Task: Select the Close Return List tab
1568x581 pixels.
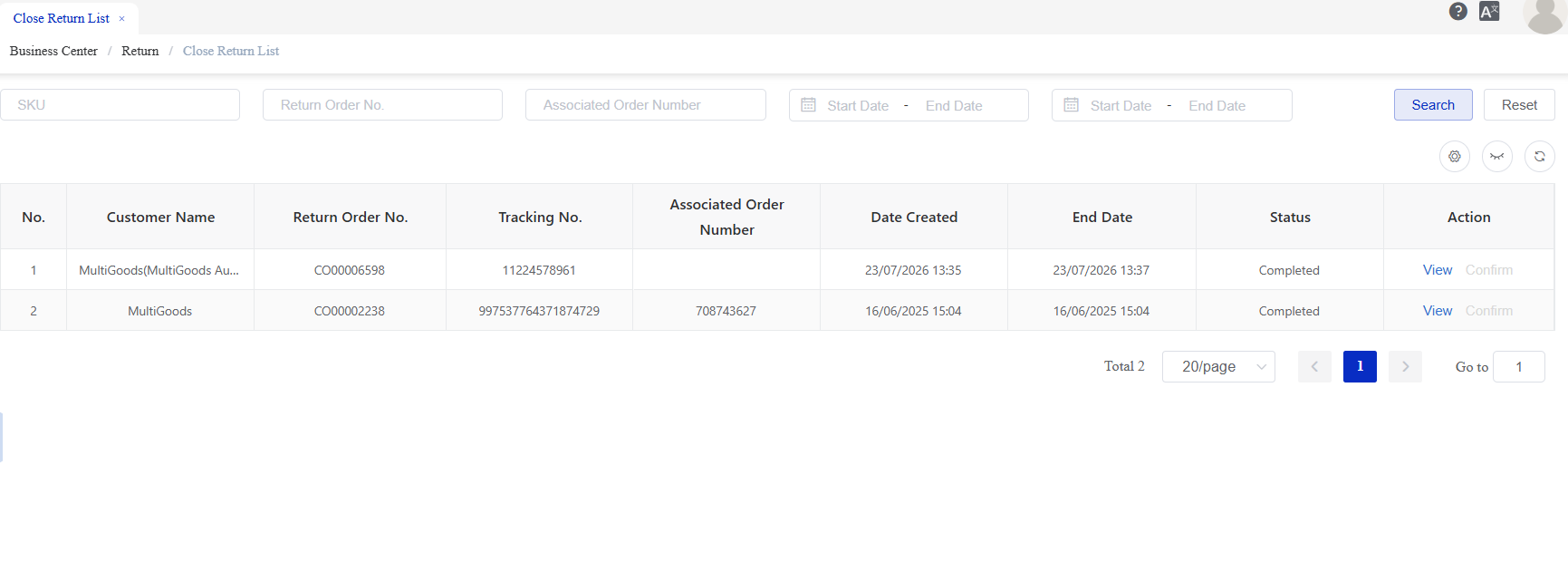Action: click(62, 18)
